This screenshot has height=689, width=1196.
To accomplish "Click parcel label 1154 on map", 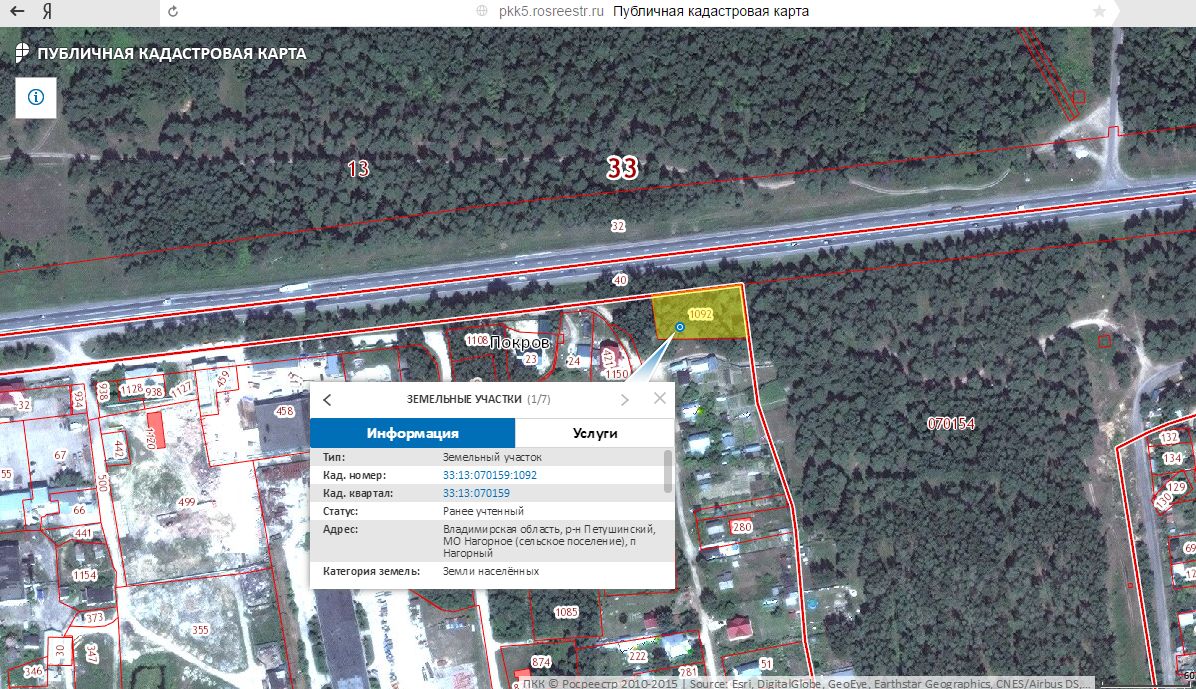I will coord(85,575).
